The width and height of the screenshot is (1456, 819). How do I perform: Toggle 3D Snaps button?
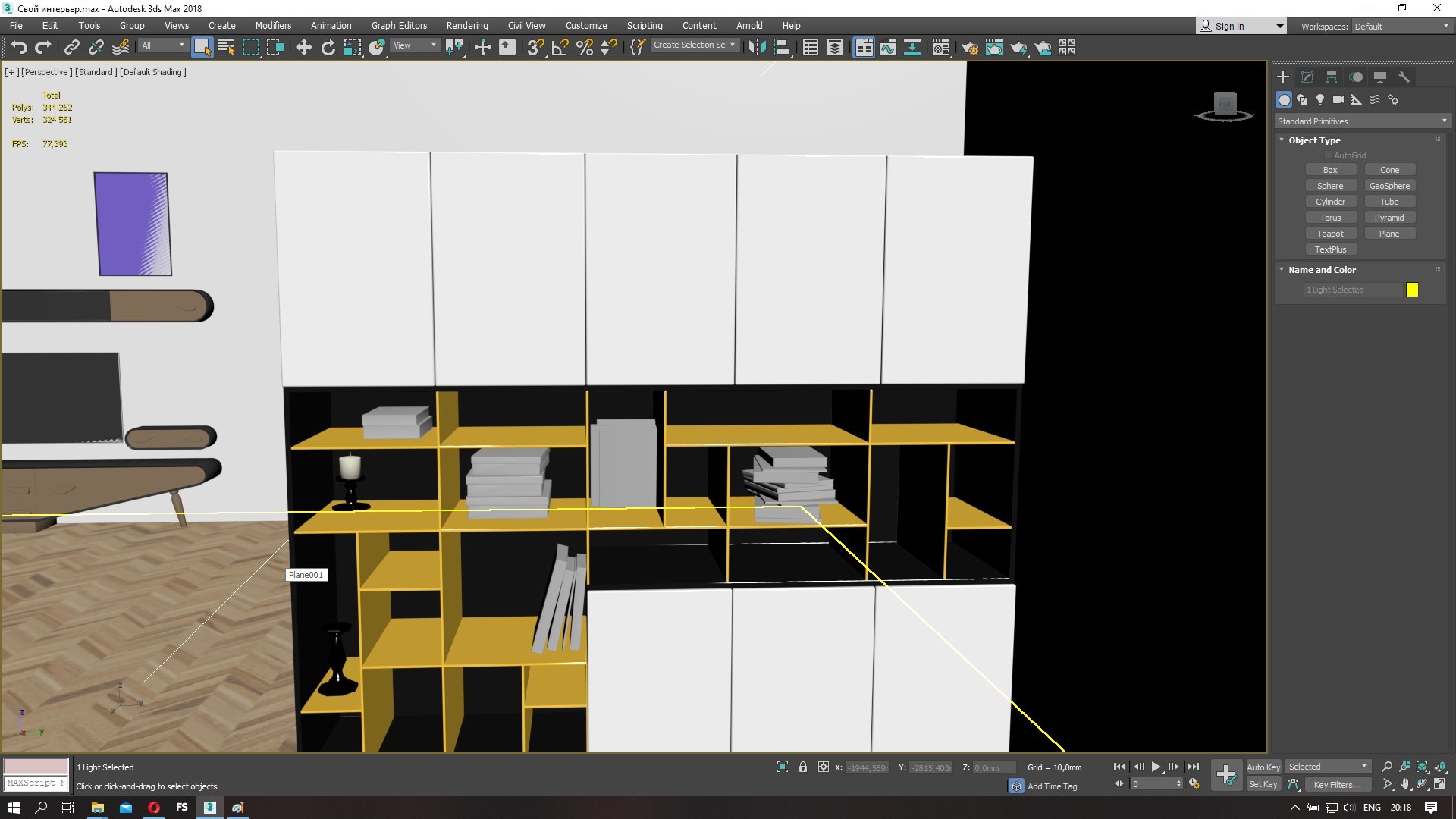535,48
